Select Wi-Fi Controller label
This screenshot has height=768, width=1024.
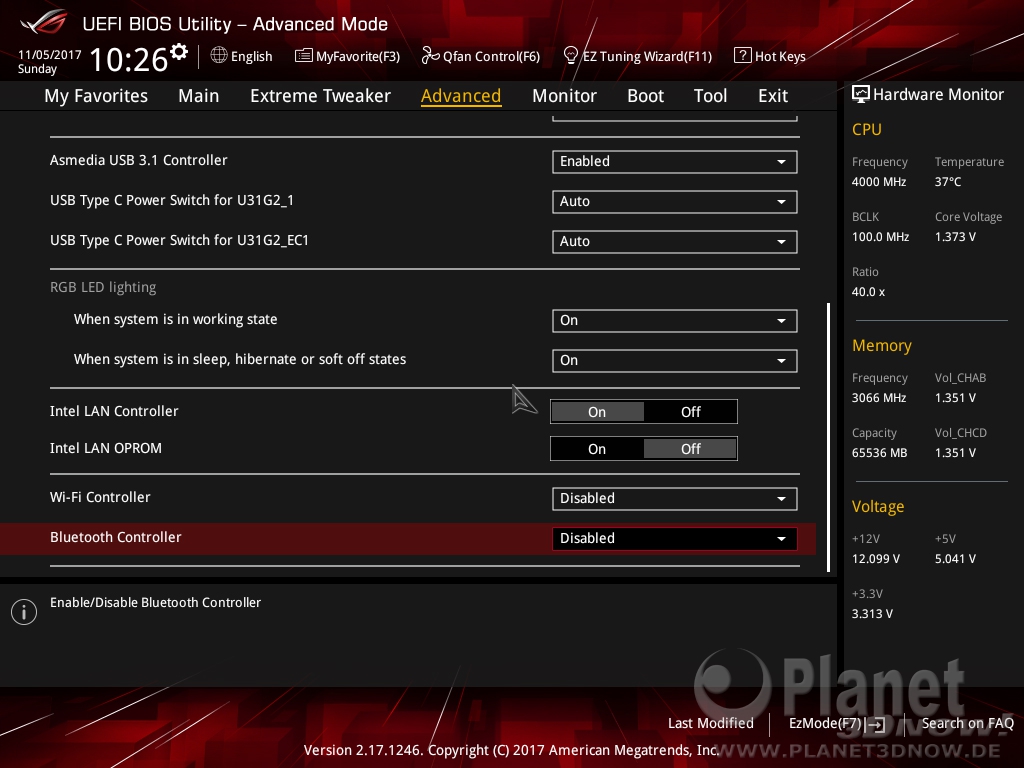100,498
